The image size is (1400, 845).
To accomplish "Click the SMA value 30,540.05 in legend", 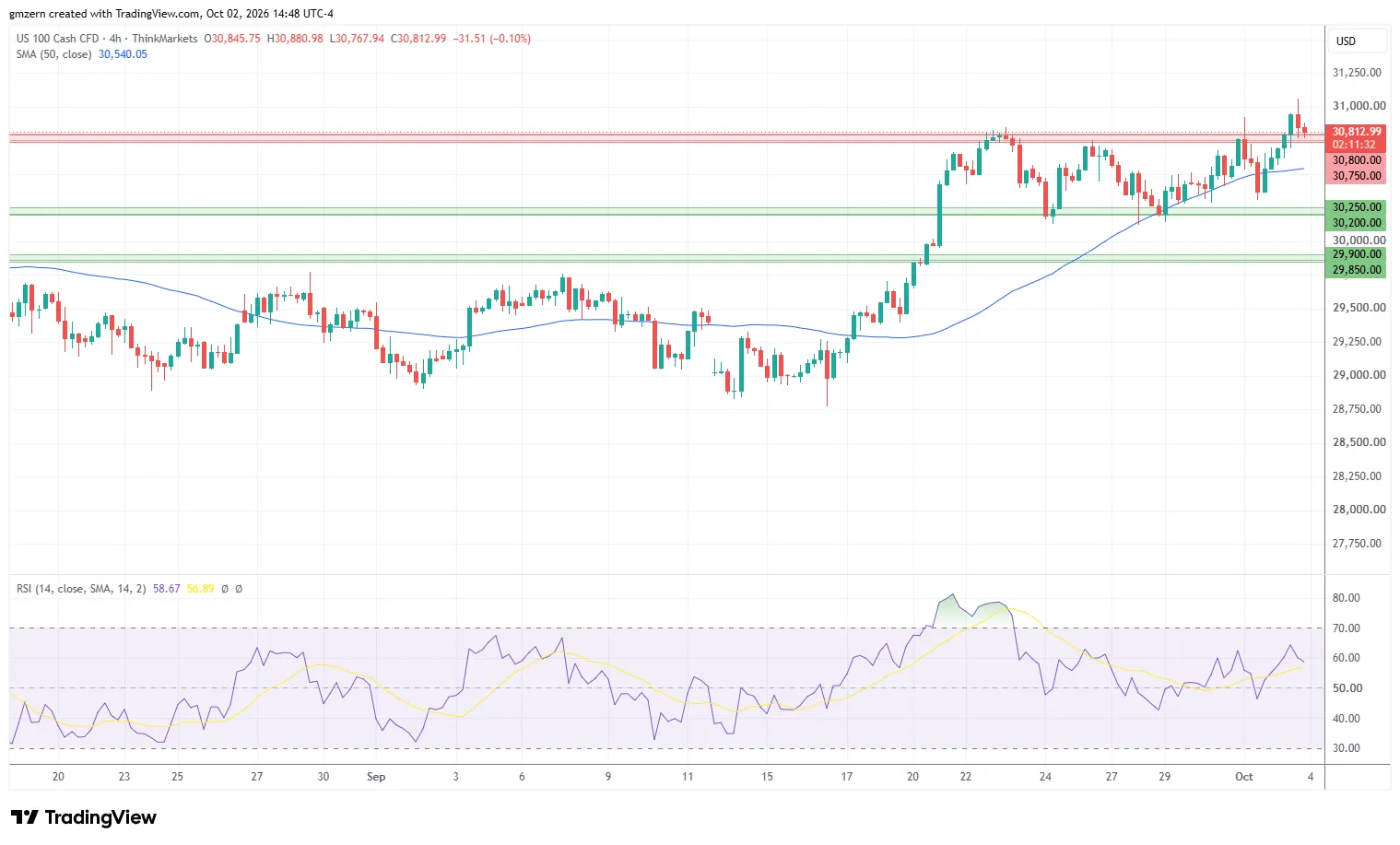I will (x=123, y=54).
